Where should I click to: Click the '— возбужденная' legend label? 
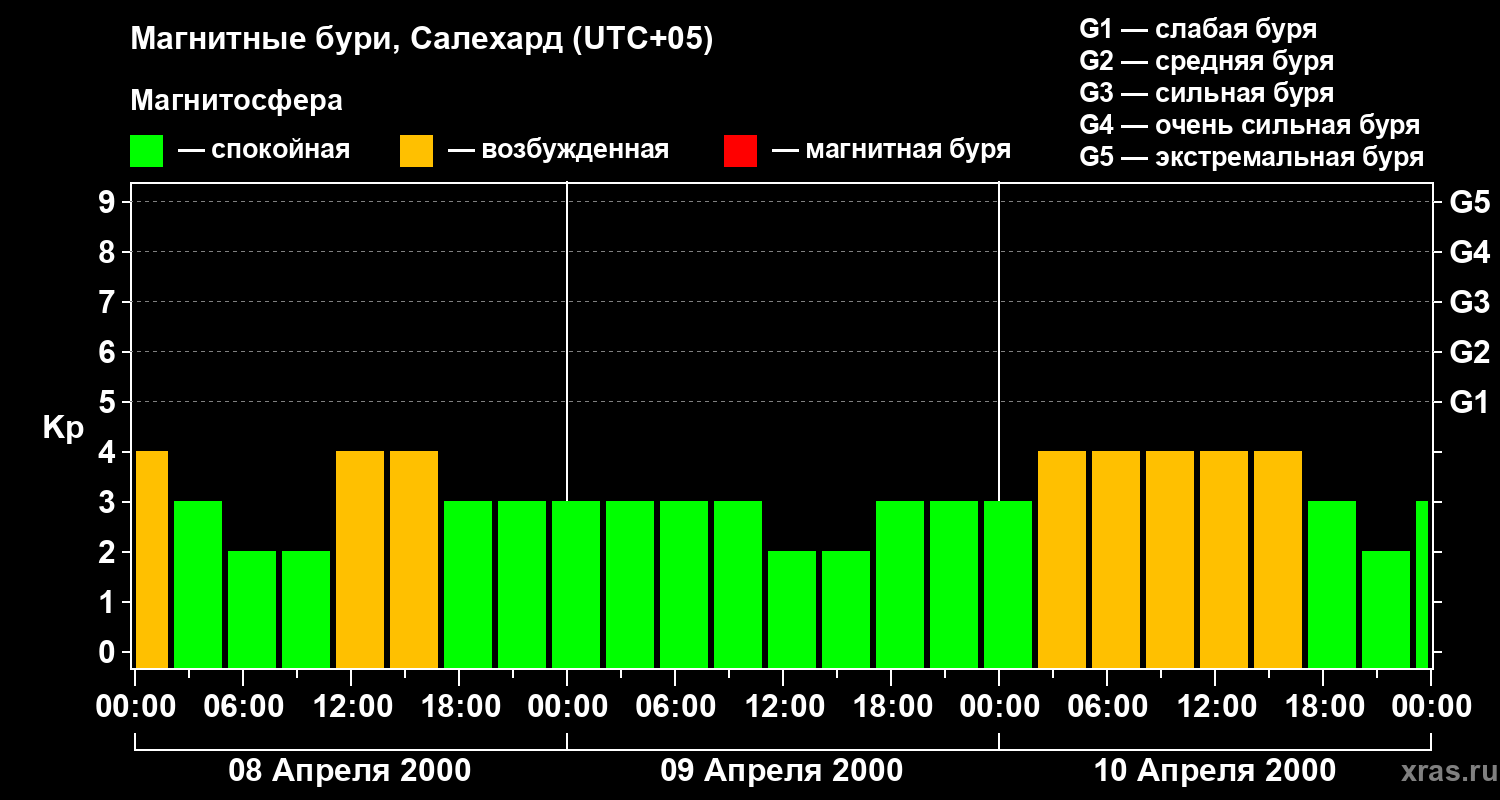click(x=558, y=151)
